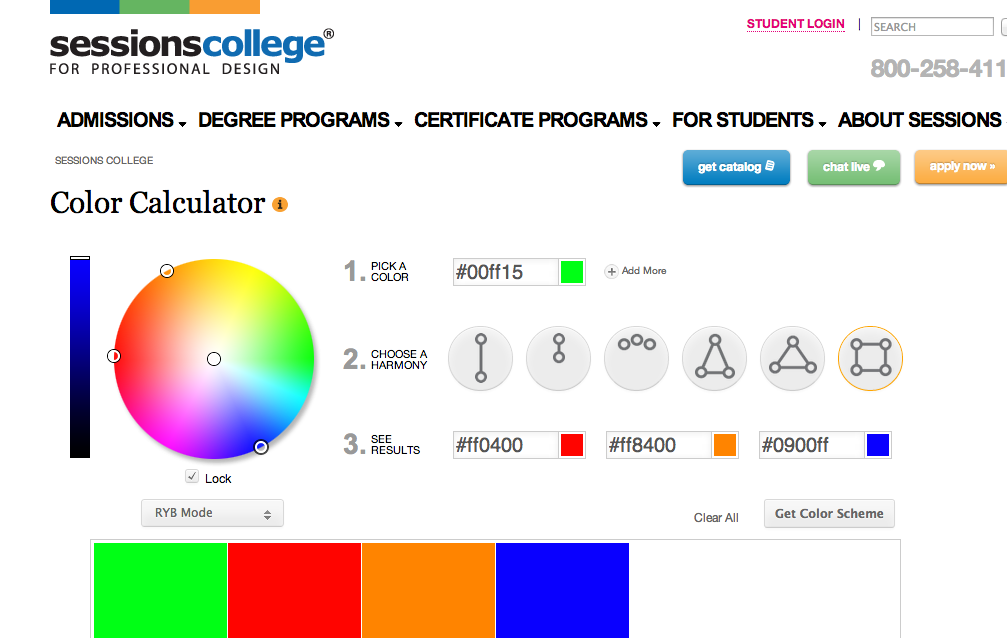Click the blue brightness slider bar

[x=80, y=357]
